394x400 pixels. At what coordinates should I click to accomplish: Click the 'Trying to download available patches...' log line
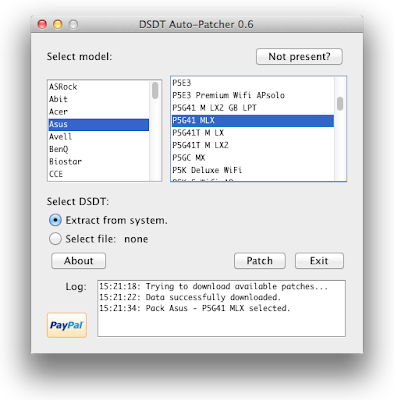tap(213, 286)
